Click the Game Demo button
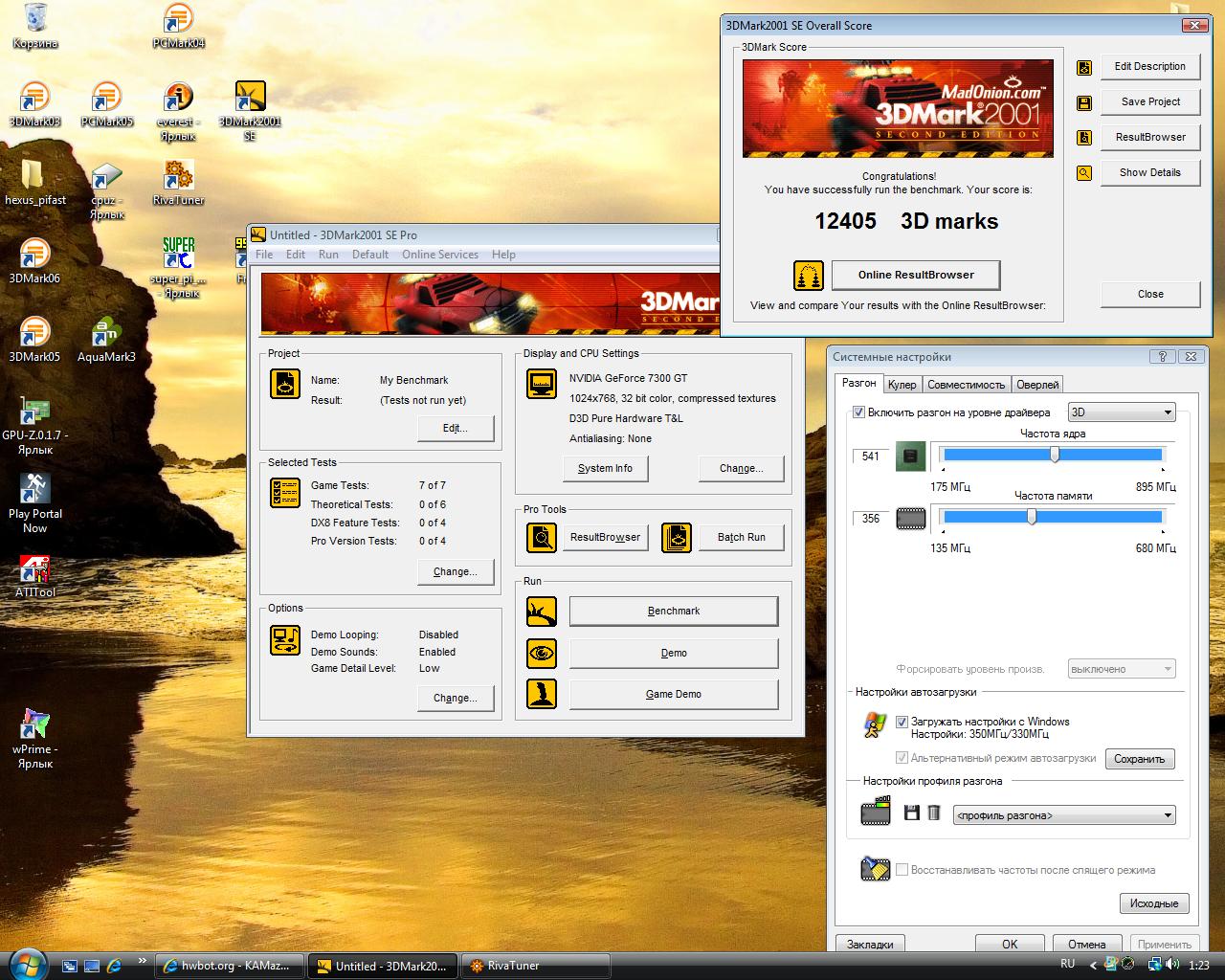 click(x=674, y=694)
